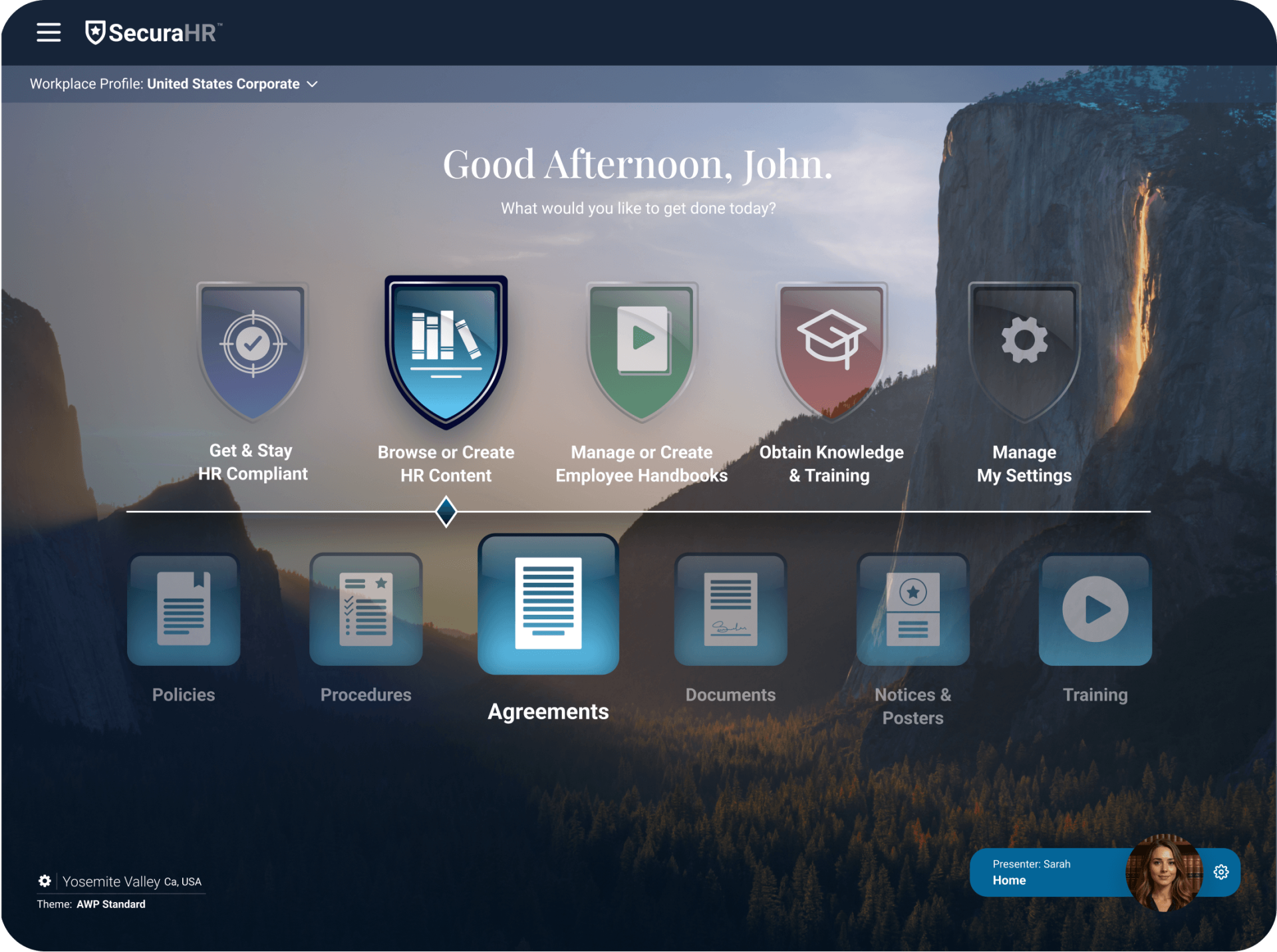Click the SecuraHR shield logo
The height and width of the screenshot is (952, 1277).
pyautogui.click(x=96, y=32)
